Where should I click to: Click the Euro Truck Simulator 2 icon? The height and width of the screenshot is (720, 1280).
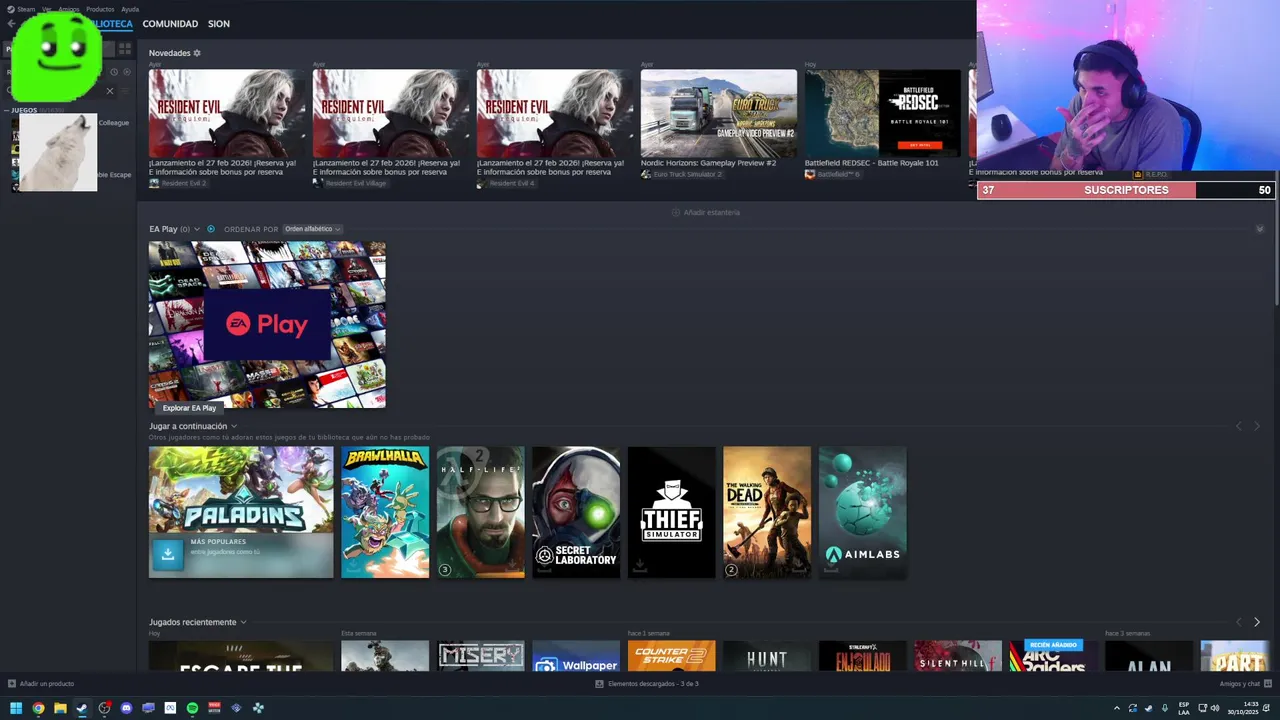(x=646, y=174)
